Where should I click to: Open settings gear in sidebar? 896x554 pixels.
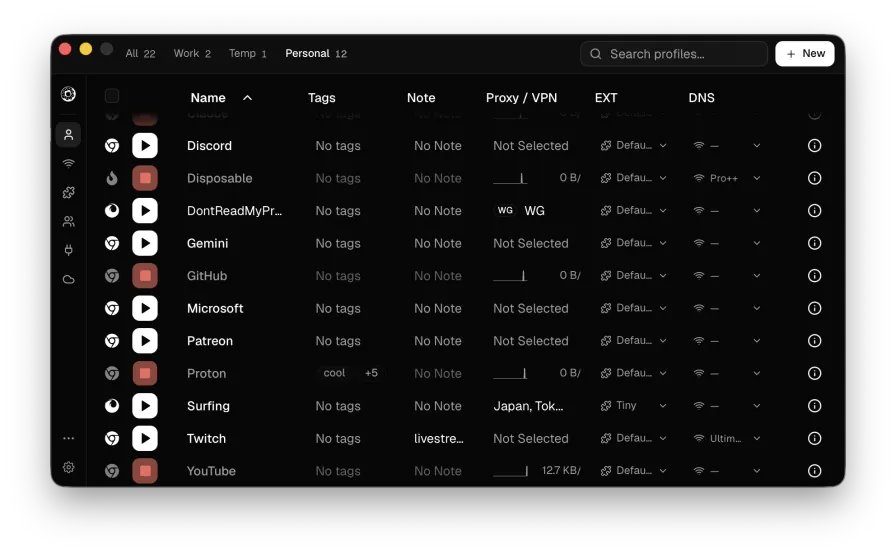(69, 467)
